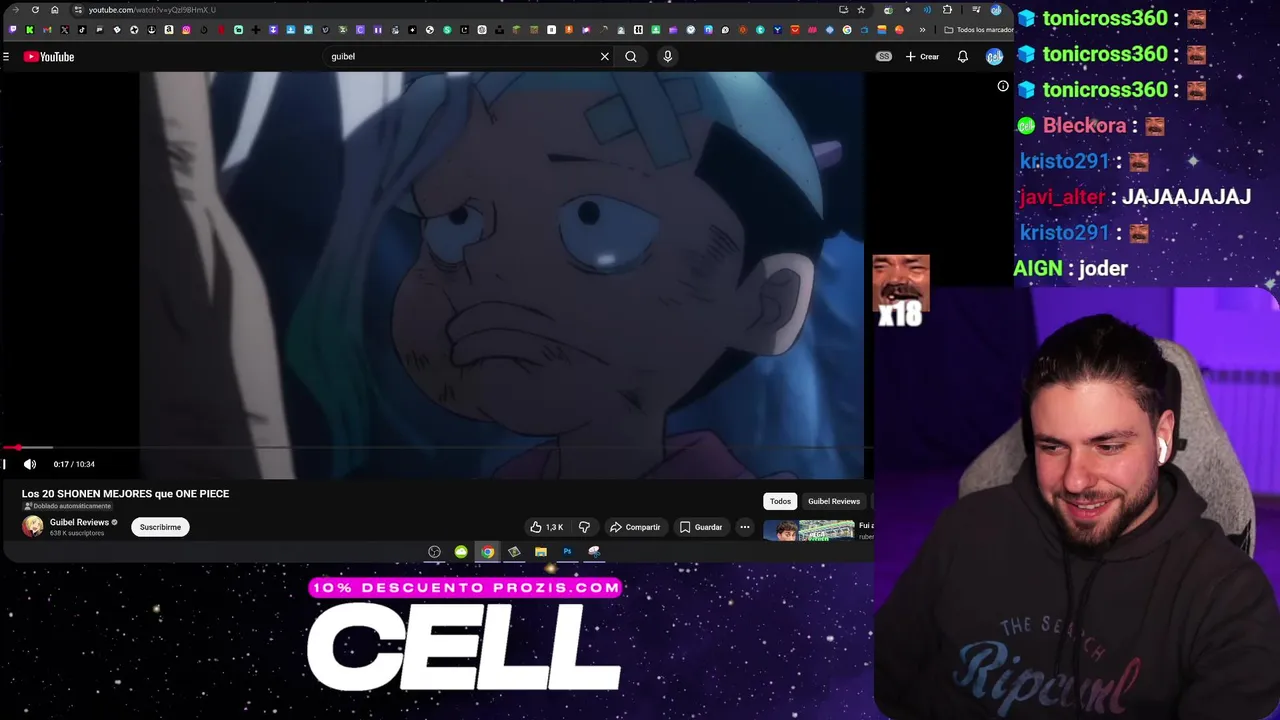The width and height of the screenshot is (1280, 720).
Task: Open File Explorer from the taskbar
Action: click(x=541, y=552)
